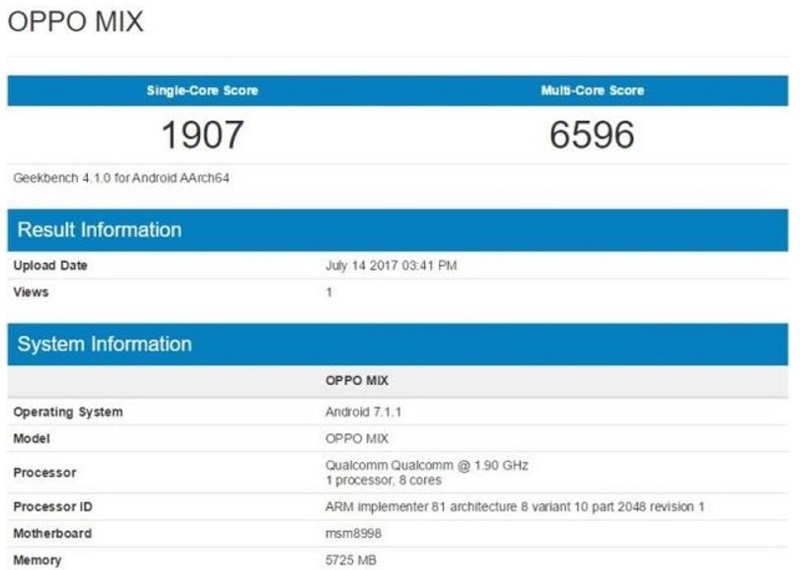Select the Upload Date label

point(50,265)
